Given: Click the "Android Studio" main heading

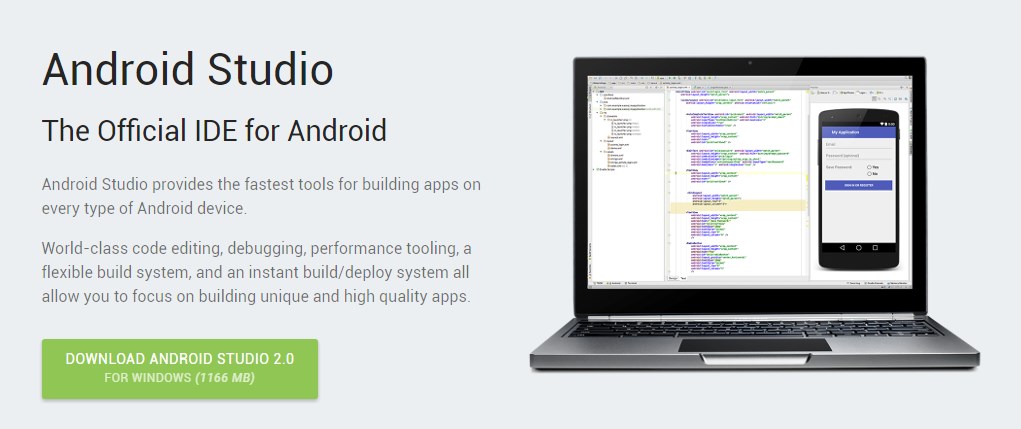Looking at the screenshot, I should pyautogui.click(x=188, y=69).
